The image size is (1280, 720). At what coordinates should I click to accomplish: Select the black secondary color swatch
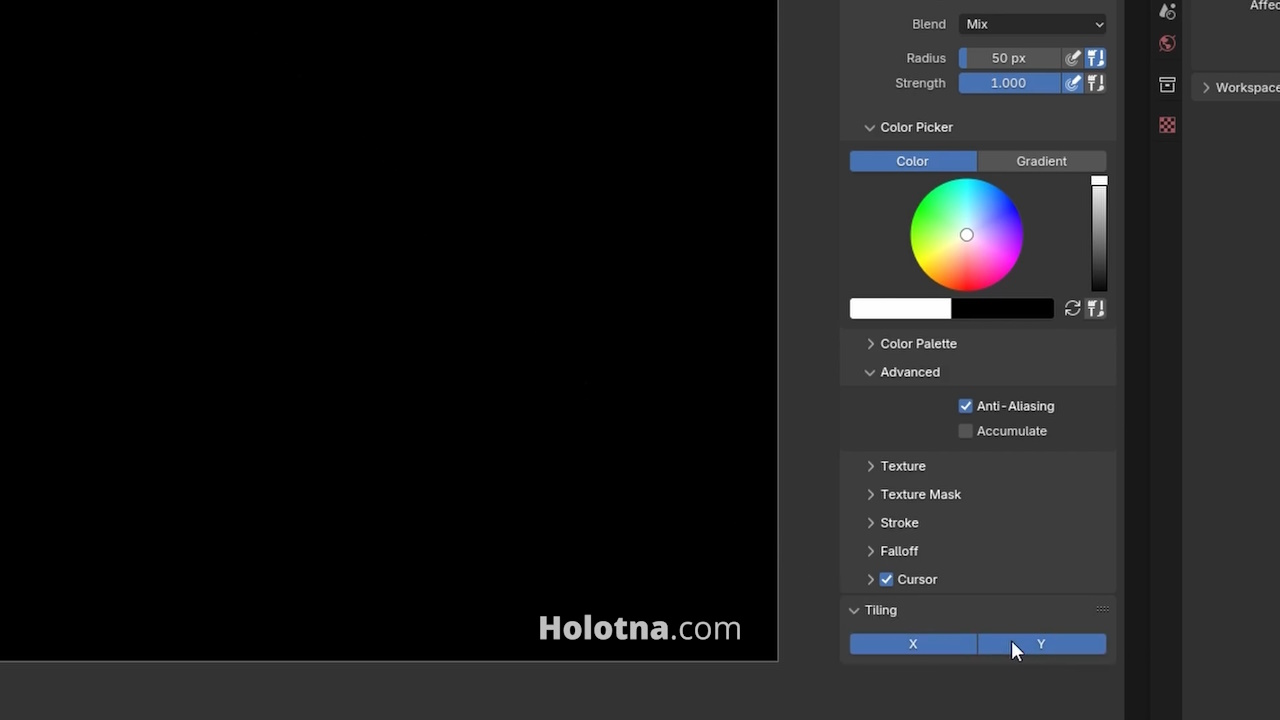point(1003,308)
